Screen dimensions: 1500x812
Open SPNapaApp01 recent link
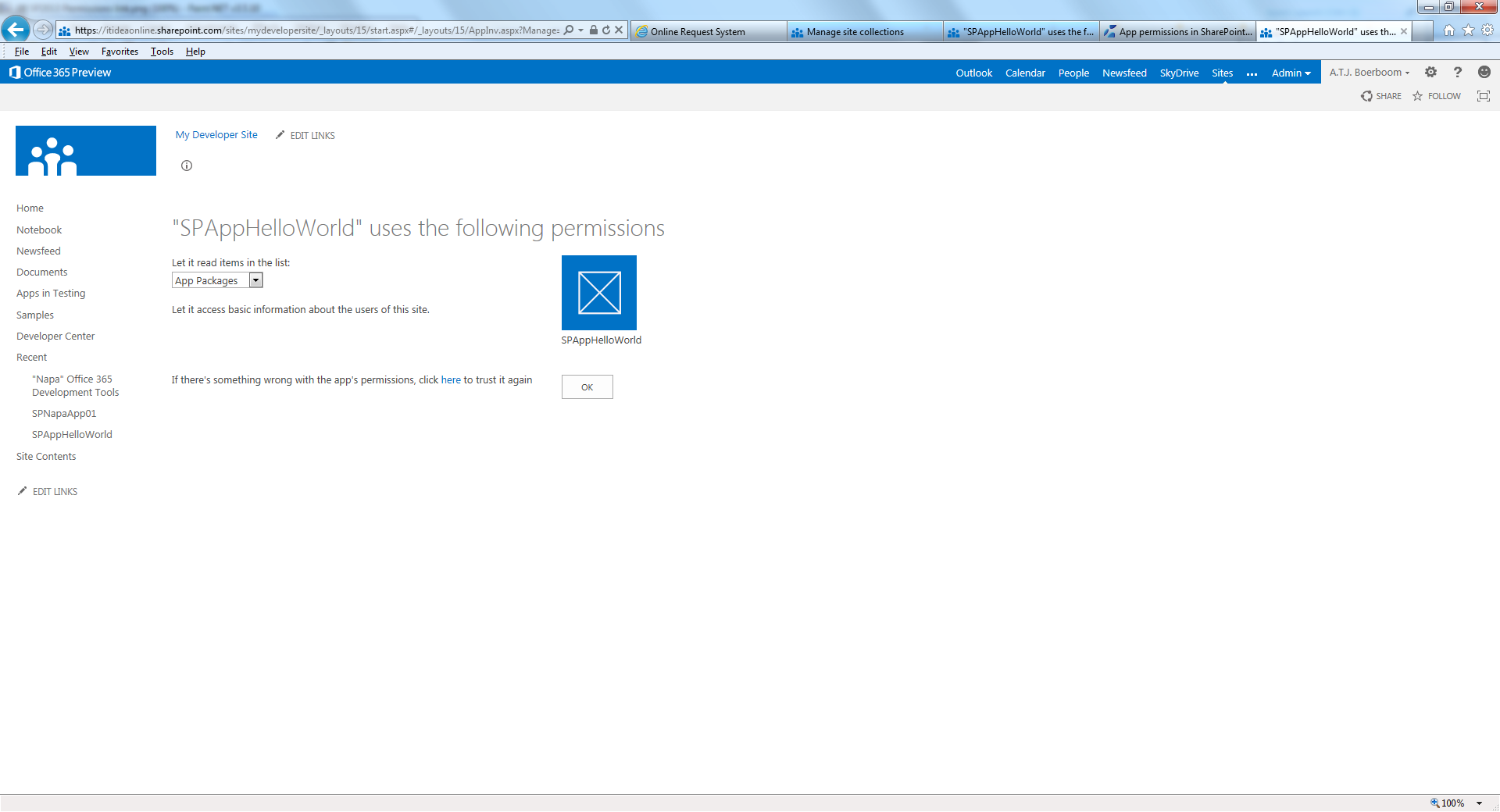pyautogui.click(x=64, y=413)
